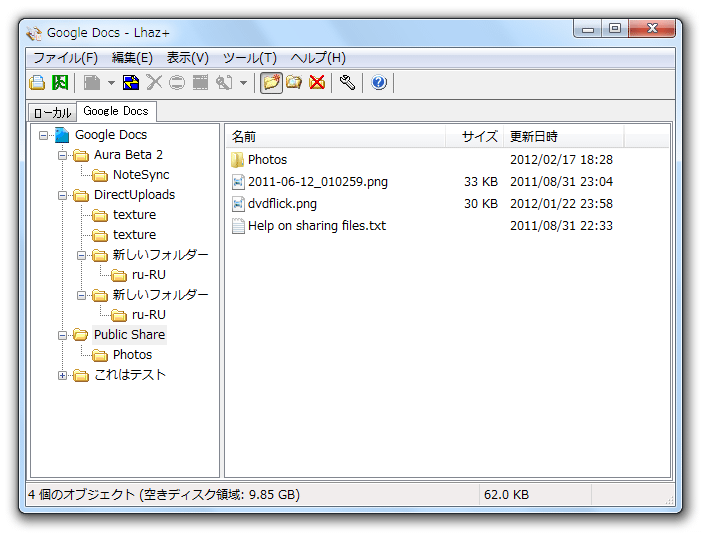Click the 2011/08/31 22:33 date cell
Viewport: 704px width, 533px height.
561,226
